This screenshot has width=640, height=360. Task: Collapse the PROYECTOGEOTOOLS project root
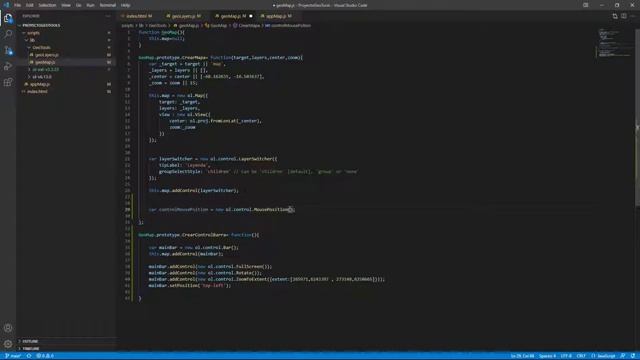coord(41,25)
